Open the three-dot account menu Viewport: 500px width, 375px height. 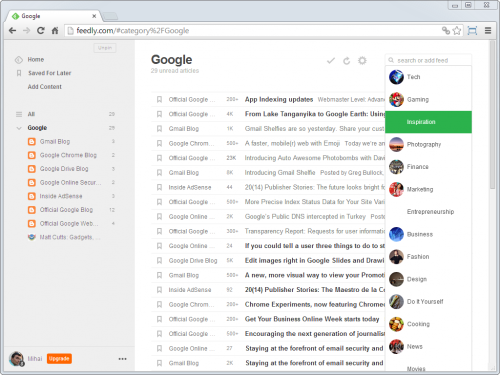tap(122, 359)
